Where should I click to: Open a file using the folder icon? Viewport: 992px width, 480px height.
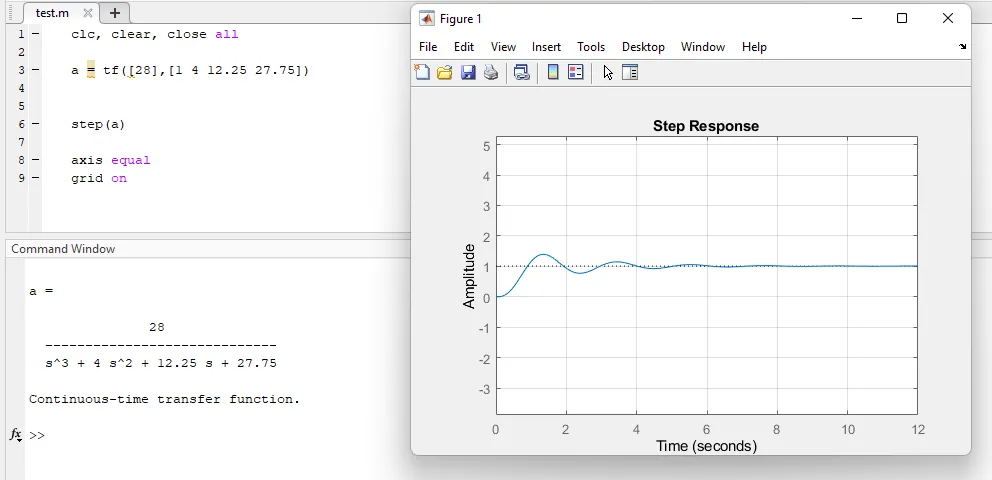coord(445,72)
